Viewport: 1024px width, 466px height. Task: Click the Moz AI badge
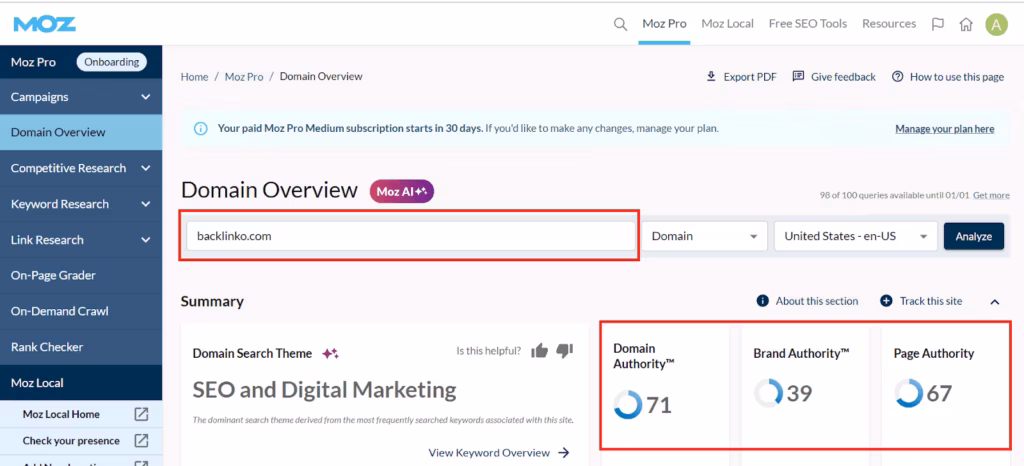(402, 190)
